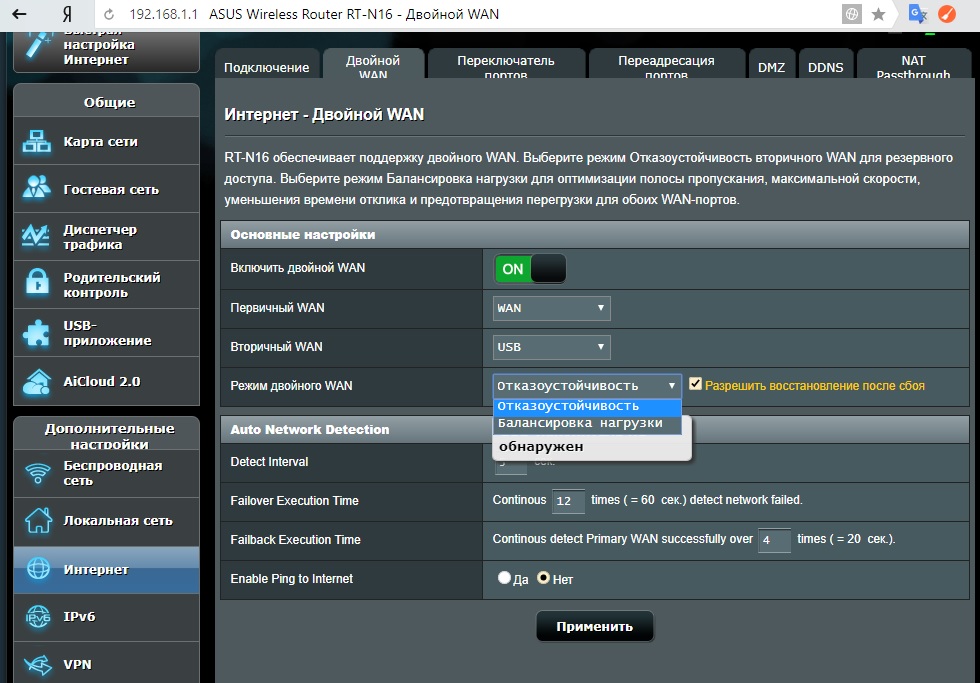
Task: Open Parental Control padlock icon
Action: (x=37, y=285)
